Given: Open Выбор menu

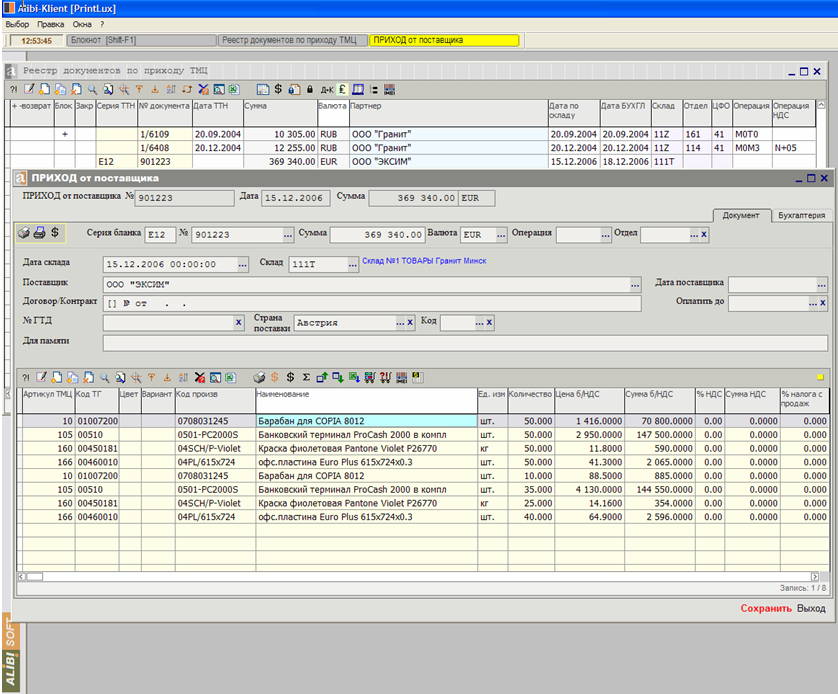Looking at the screenshot, I should (17, 24).
